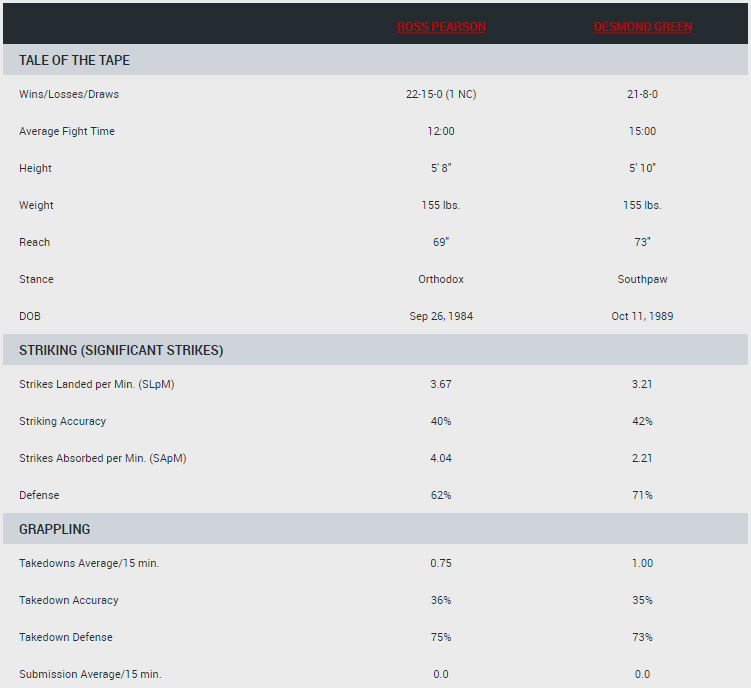This screenshot has width=751, height=688.
Task: Click the Striking (Significant Strikes) section header
Action: [121, 350]
